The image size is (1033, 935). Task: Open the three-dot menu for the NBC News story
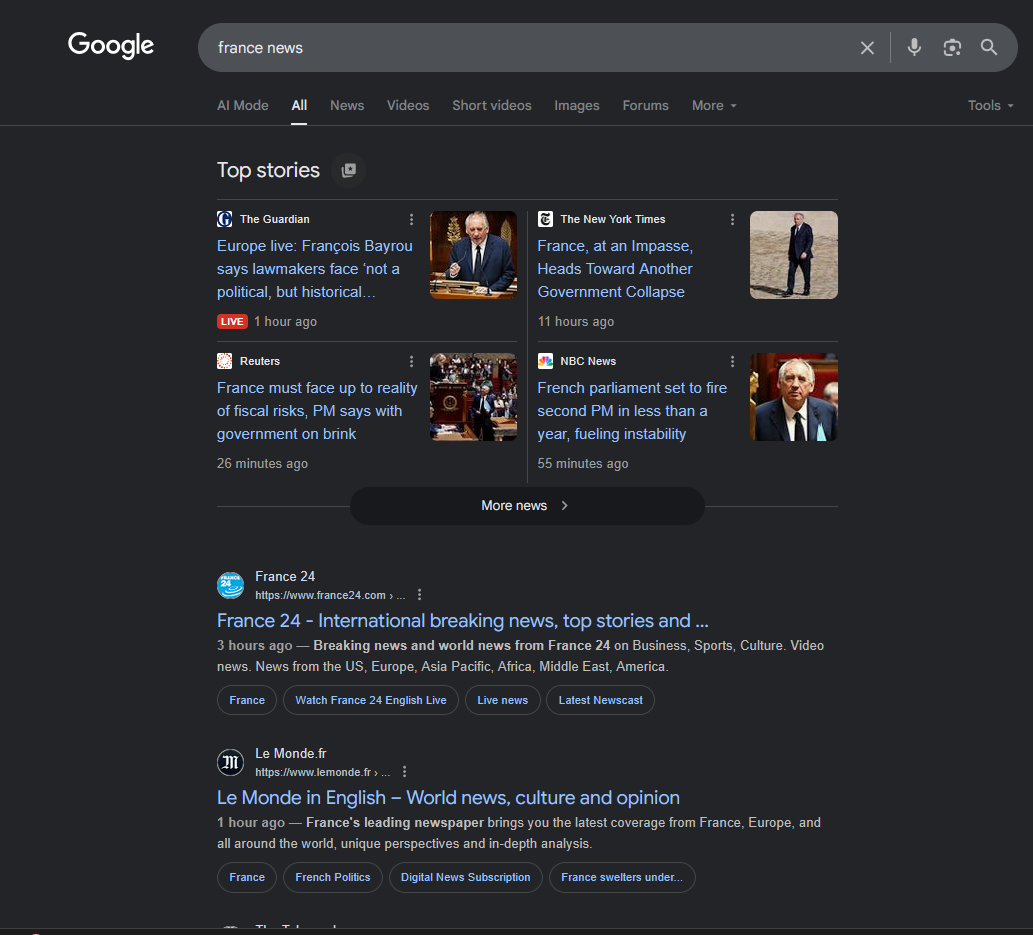[x=732, y=361]
